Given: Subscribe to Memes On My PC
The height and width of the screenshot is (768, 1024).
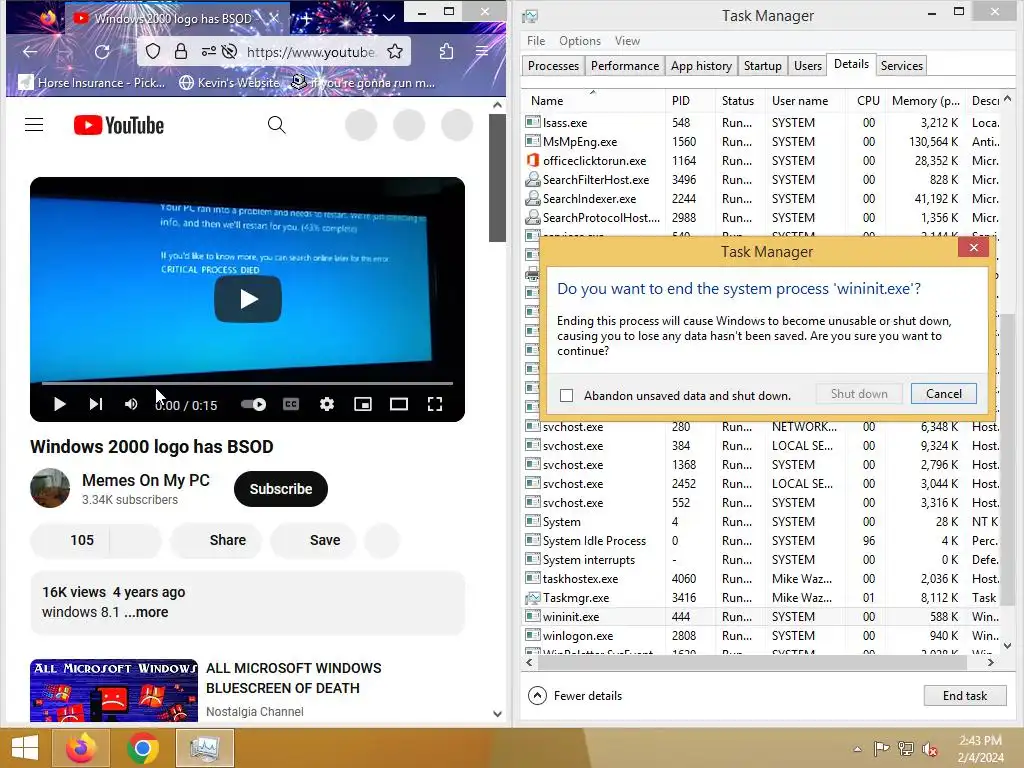Looking at the screenshot, I should coord(281,488).
